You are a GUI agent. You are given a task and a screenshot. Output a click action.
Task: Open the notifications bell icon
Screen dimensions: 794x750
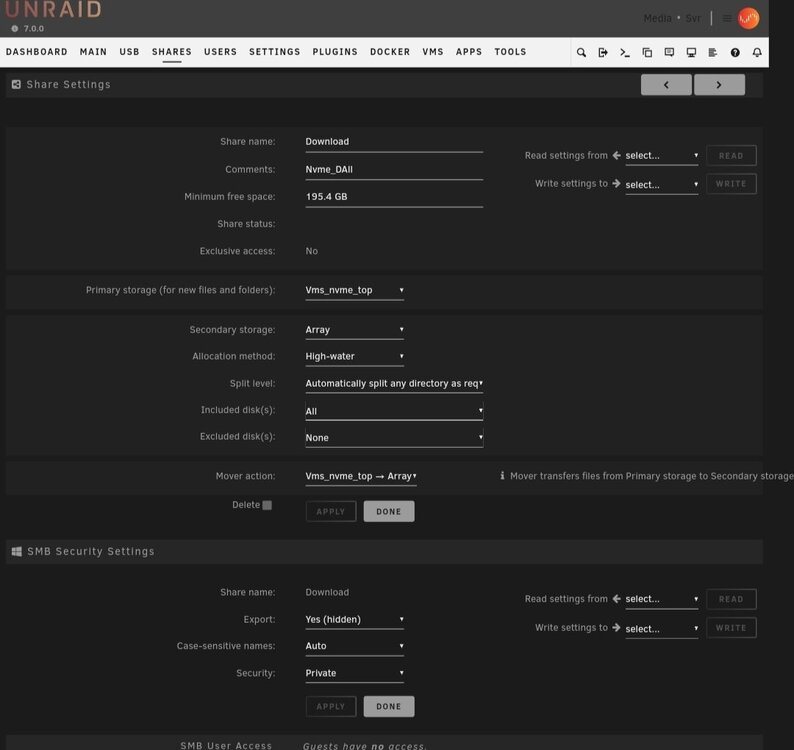757,52
